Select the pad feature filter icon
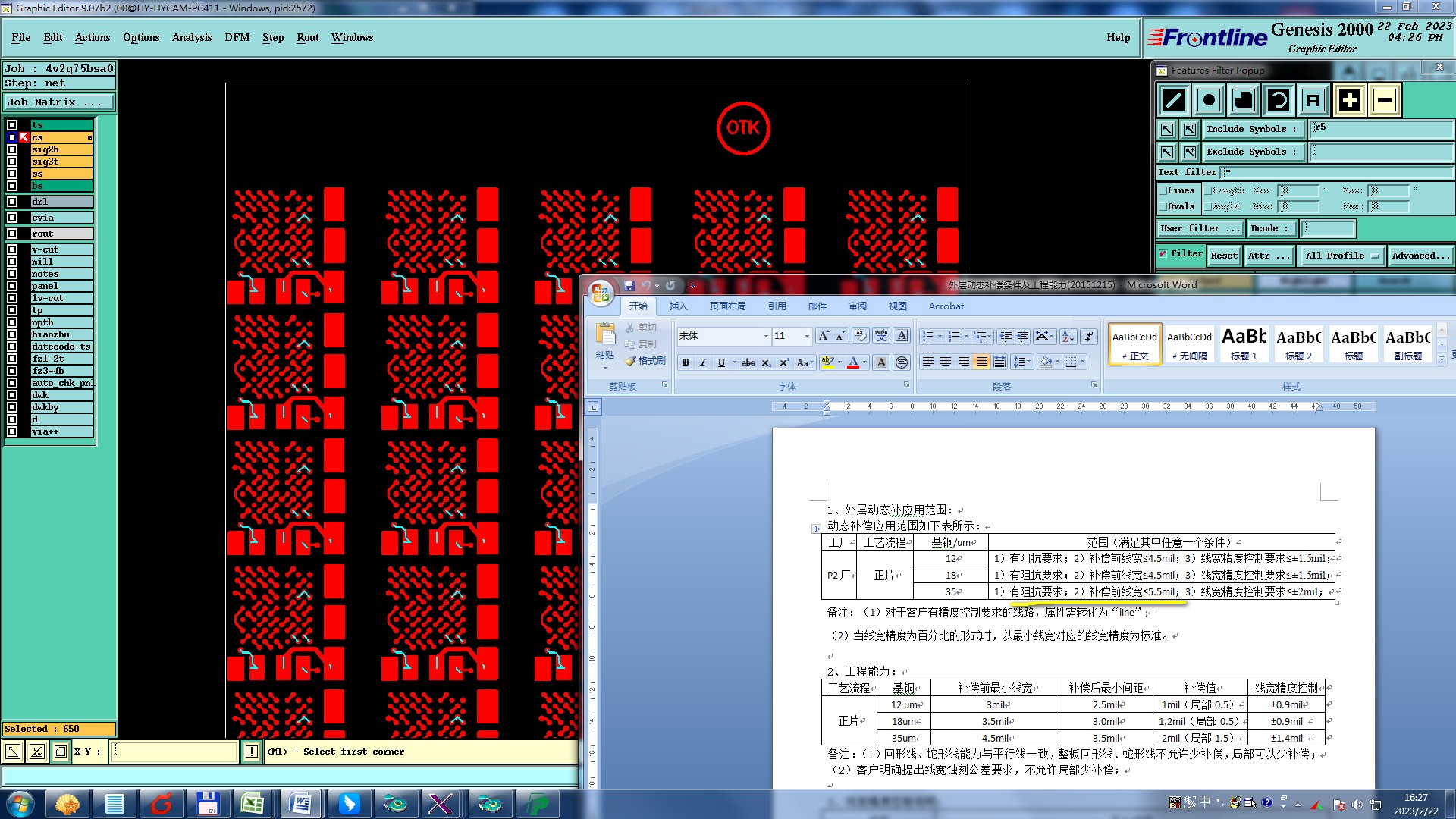 click(x=1209, y=100)
